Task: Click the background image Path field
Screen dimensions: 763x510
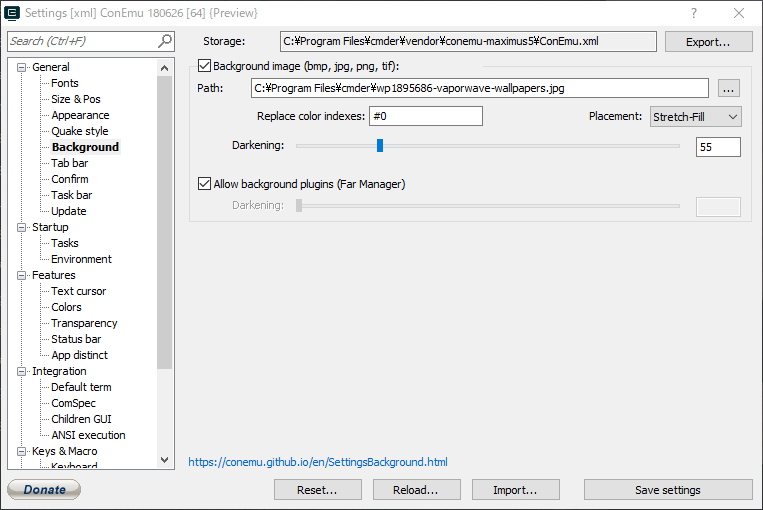Action: [480, 88]
